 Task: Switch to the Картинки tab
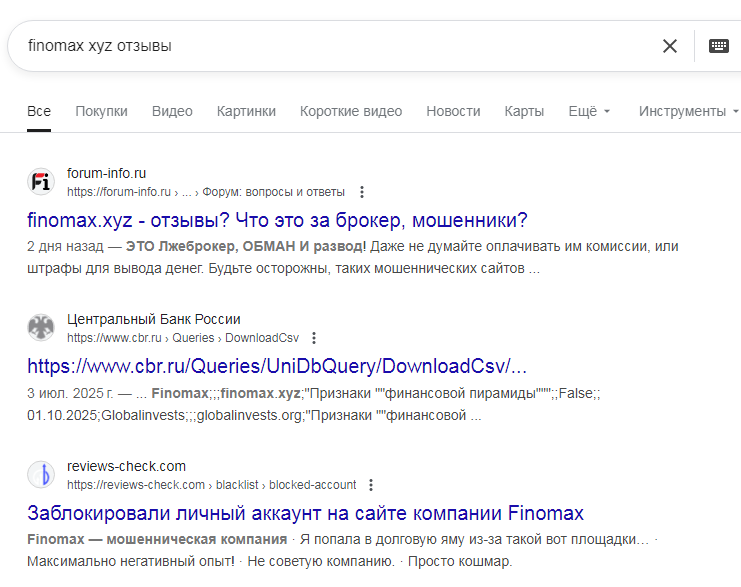[x=246, y=111]
